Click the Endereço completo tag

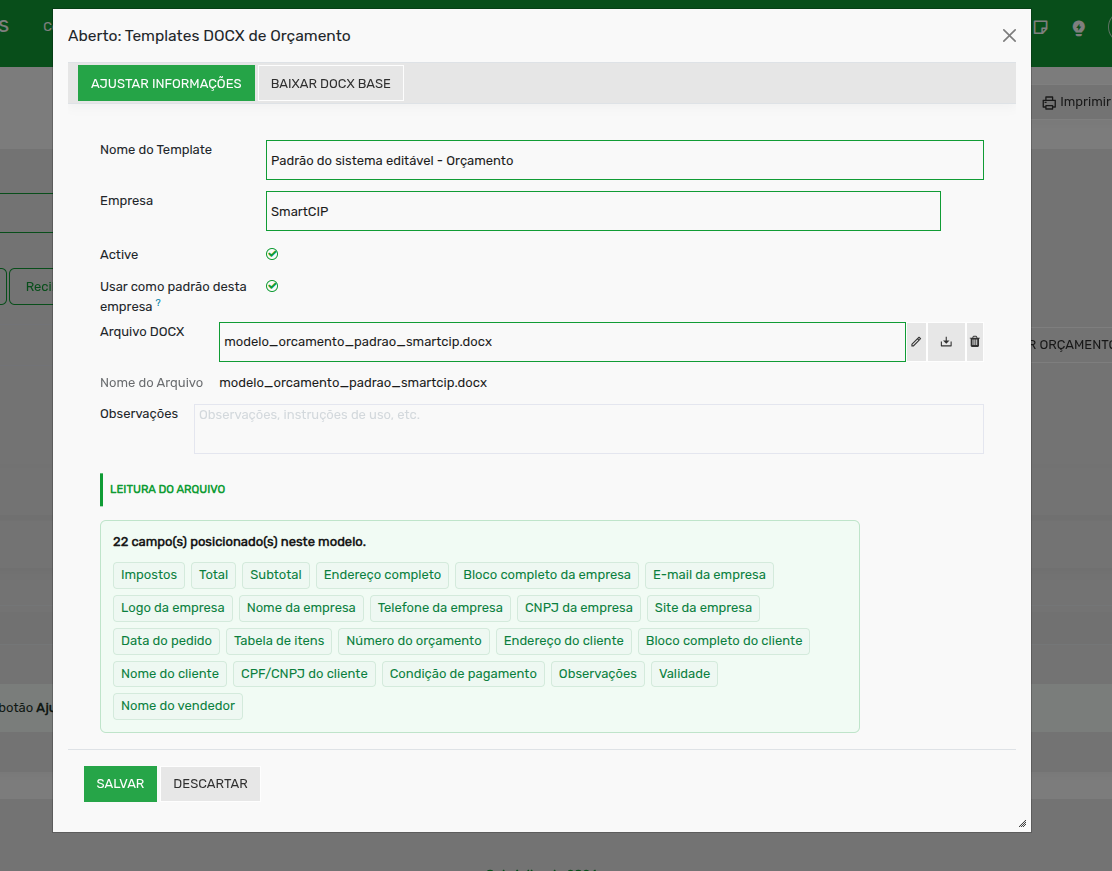[382, 575]
